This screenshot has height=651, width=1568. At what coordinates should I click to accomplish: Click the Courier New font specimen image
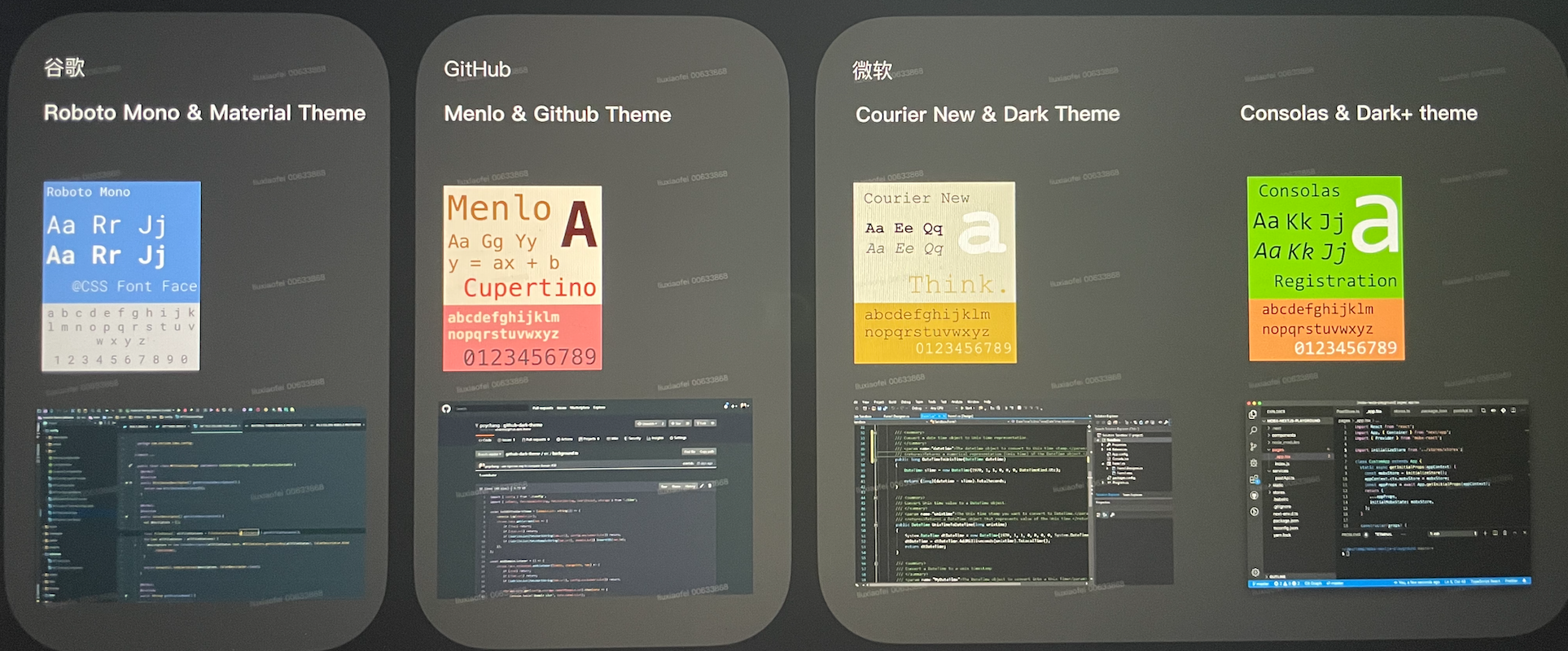pos(935,273)
